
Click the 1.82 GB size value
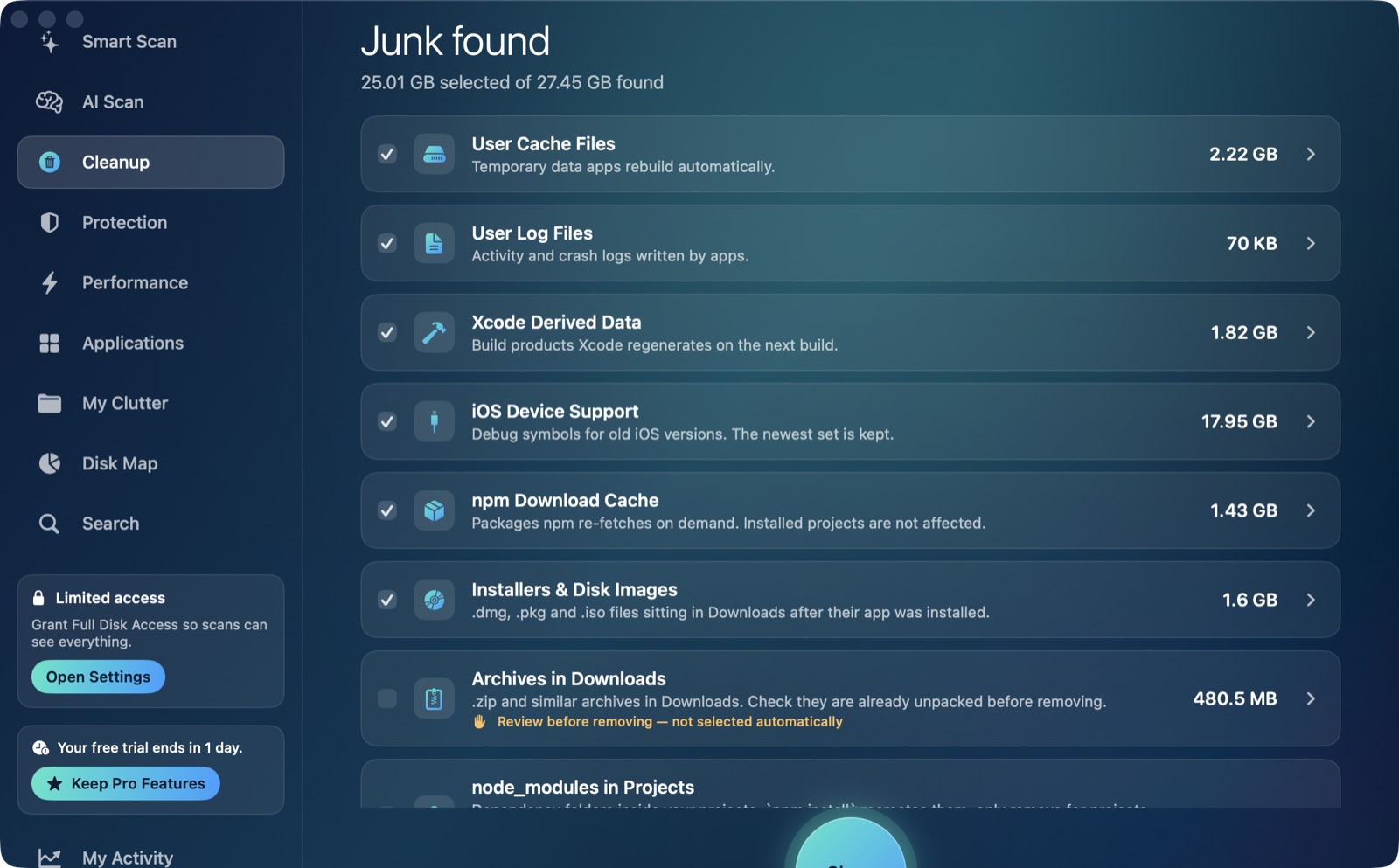coord(1244,333)
